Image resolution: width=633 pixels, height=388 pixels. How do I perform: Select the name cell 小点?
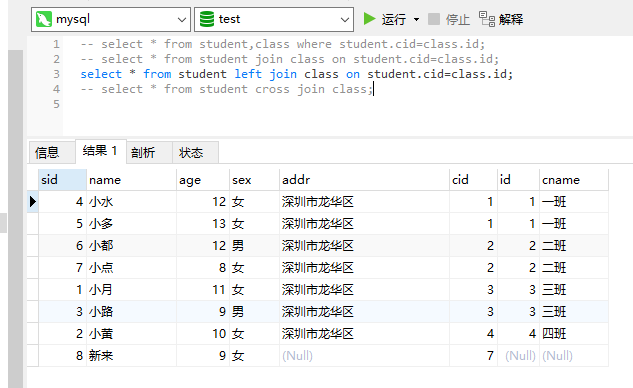pos(131,267)
